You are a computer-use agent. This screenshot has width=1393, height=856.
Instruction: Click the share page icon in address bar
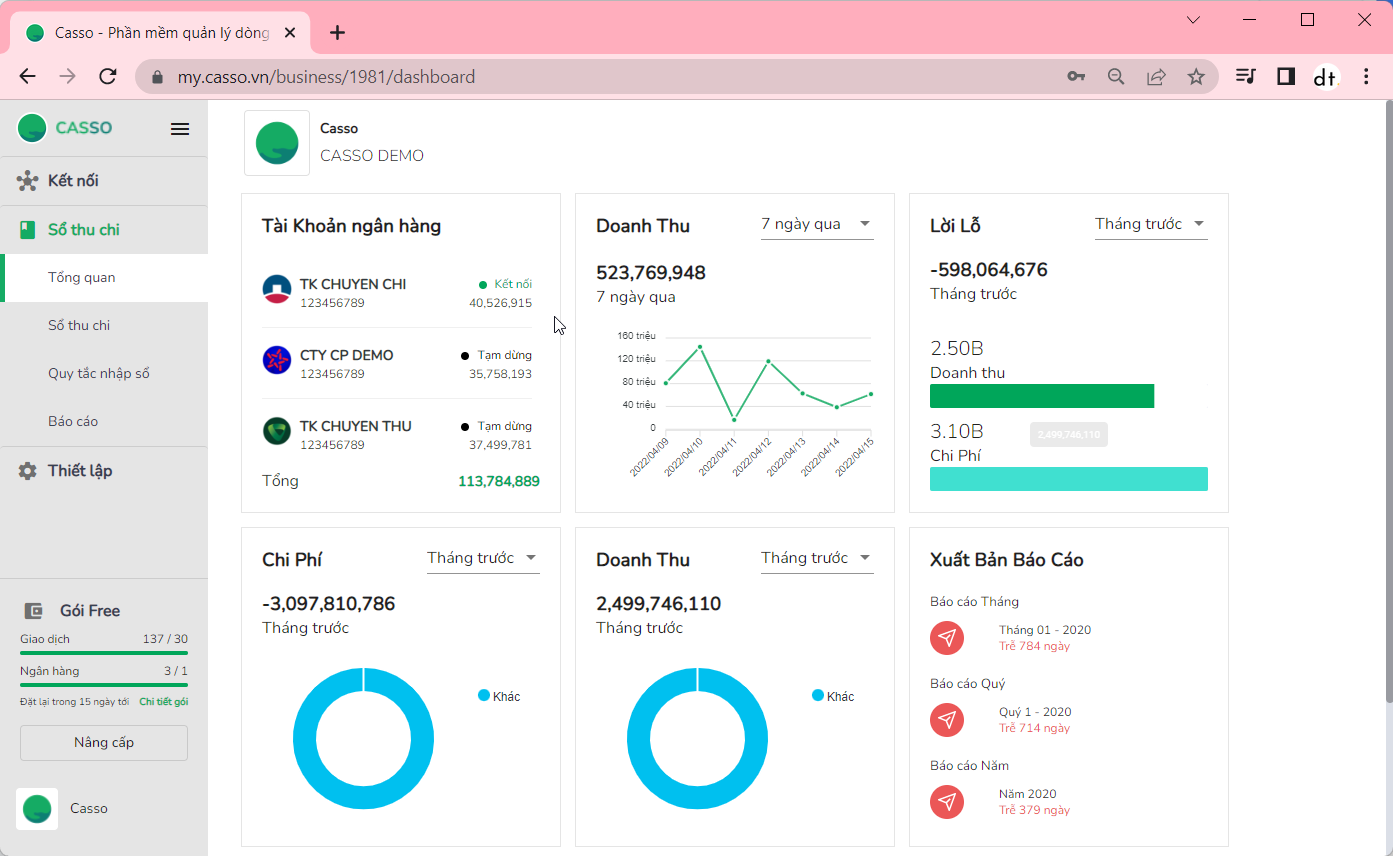(x=1156, y=77)
